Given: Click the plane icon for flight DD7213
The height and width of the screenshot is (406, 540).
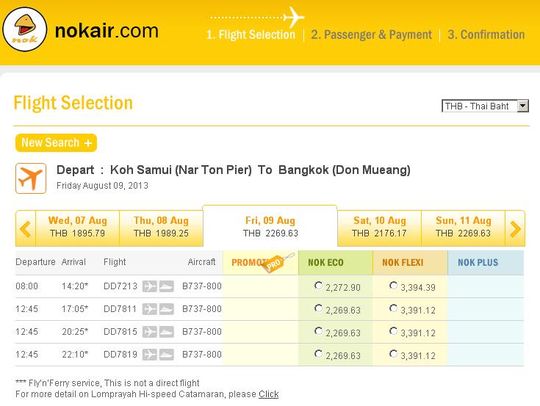Looking at the screenshot, I should [x=149, y=286].
